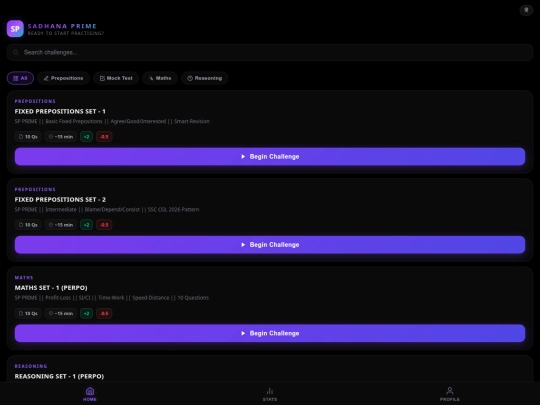Click the SP logo icon
The image size is (540, 405).
15,29
